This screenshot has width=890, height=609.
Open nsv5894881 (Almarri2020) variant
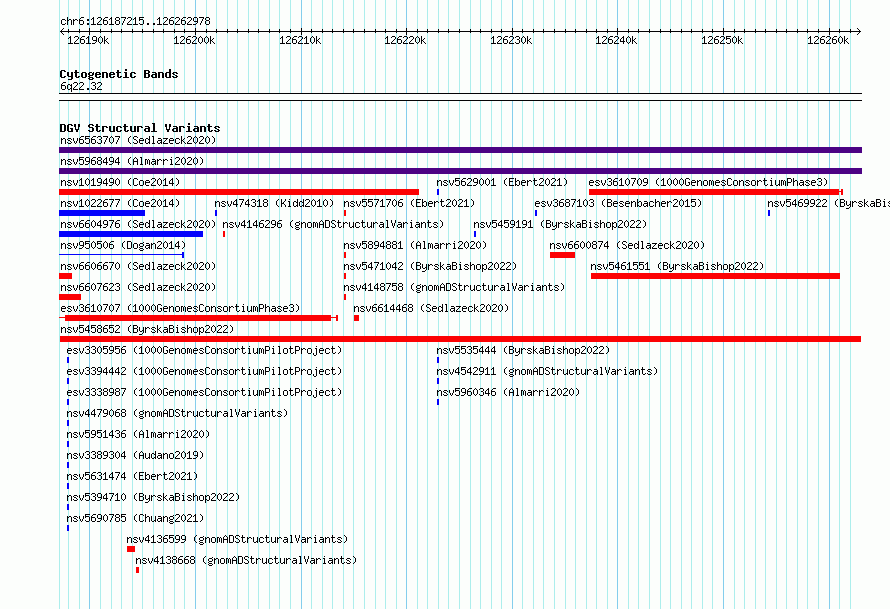[415, 245]
